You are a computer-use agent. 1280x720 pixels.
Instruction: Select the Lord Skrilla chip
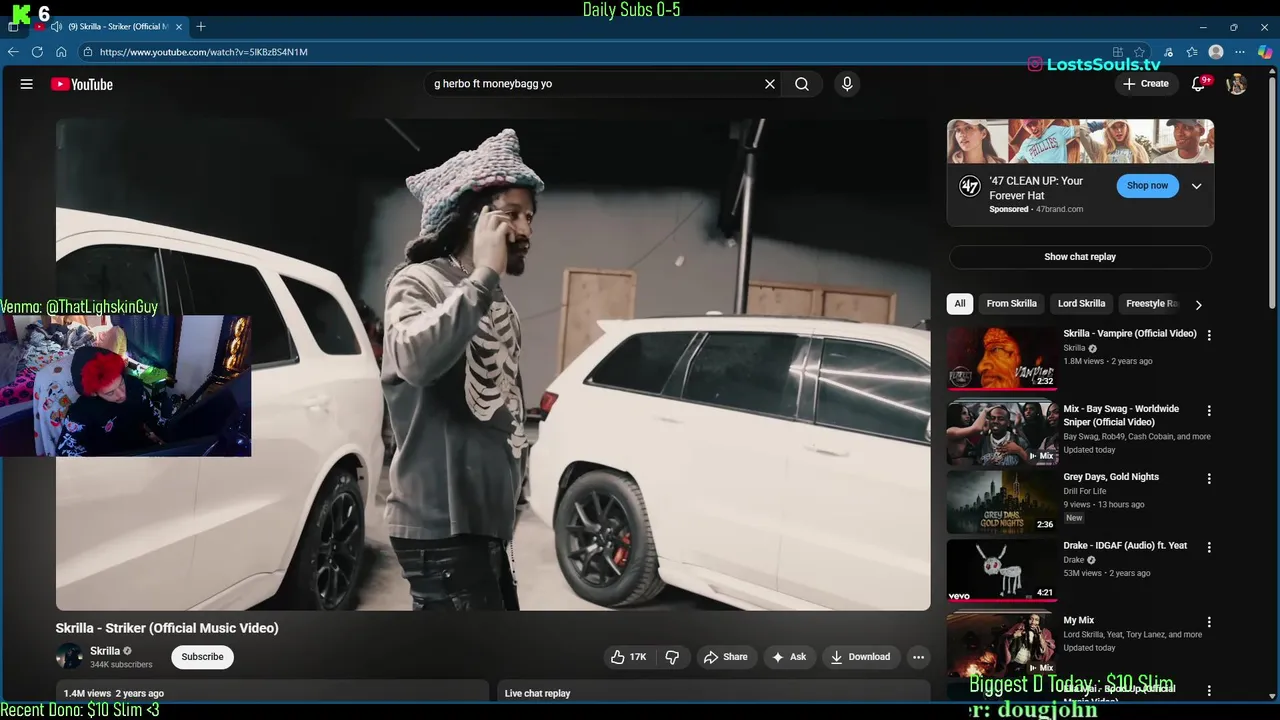(1081, 304)
